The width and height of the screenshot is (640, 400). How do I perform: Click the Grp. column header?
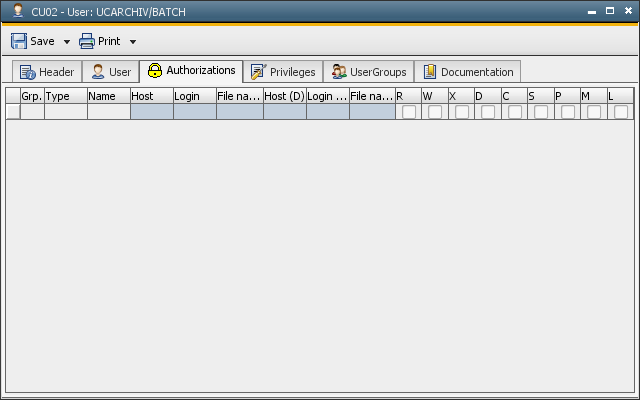(32, 96)
